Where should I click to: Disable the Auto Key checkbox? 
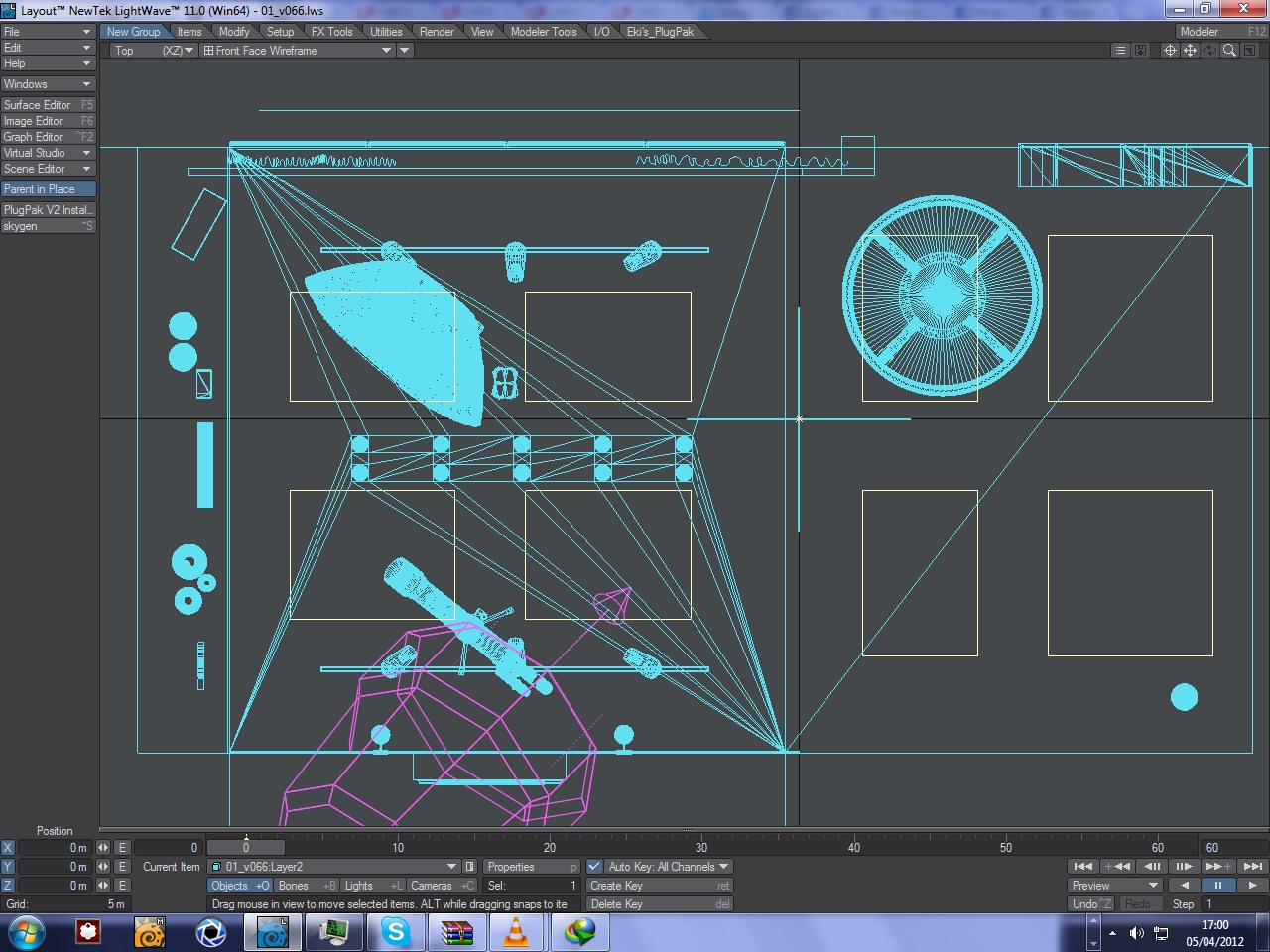coord(594,867)
